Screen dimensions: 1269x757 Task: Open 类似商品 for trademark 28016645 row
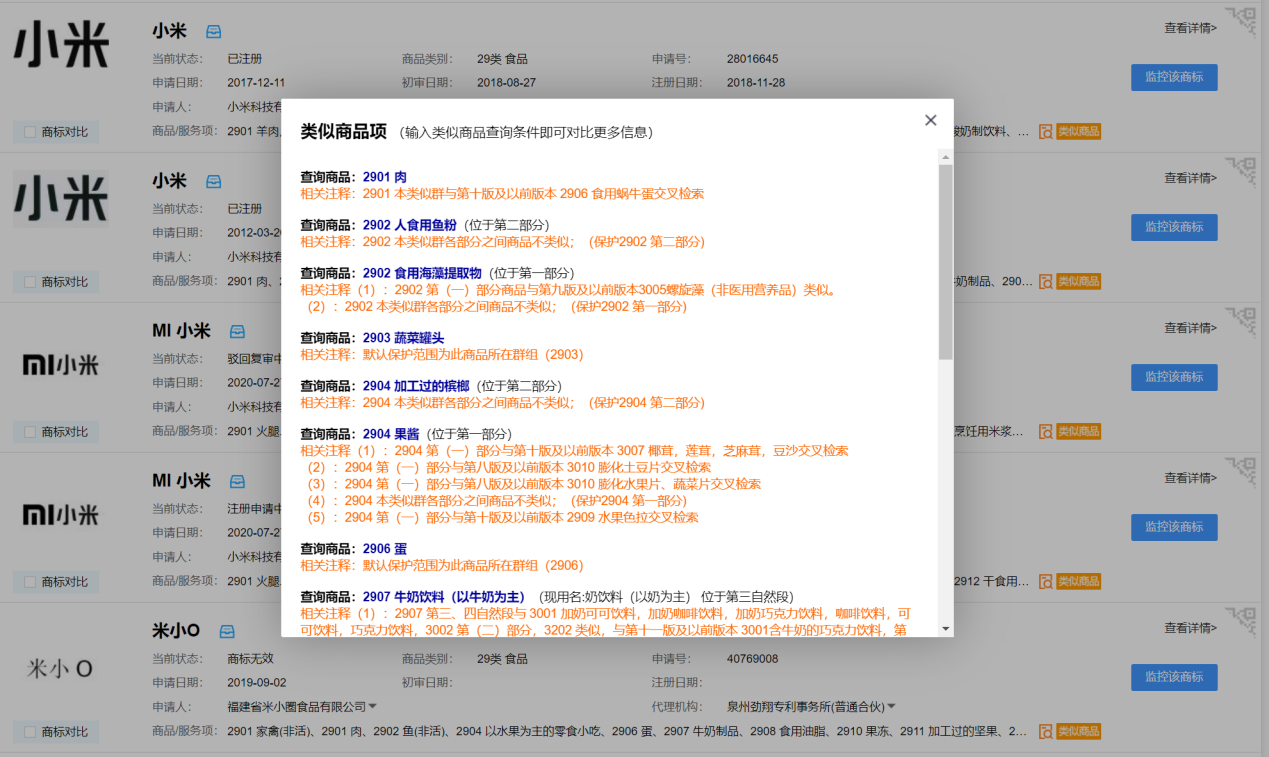(x=1070, y=131)
